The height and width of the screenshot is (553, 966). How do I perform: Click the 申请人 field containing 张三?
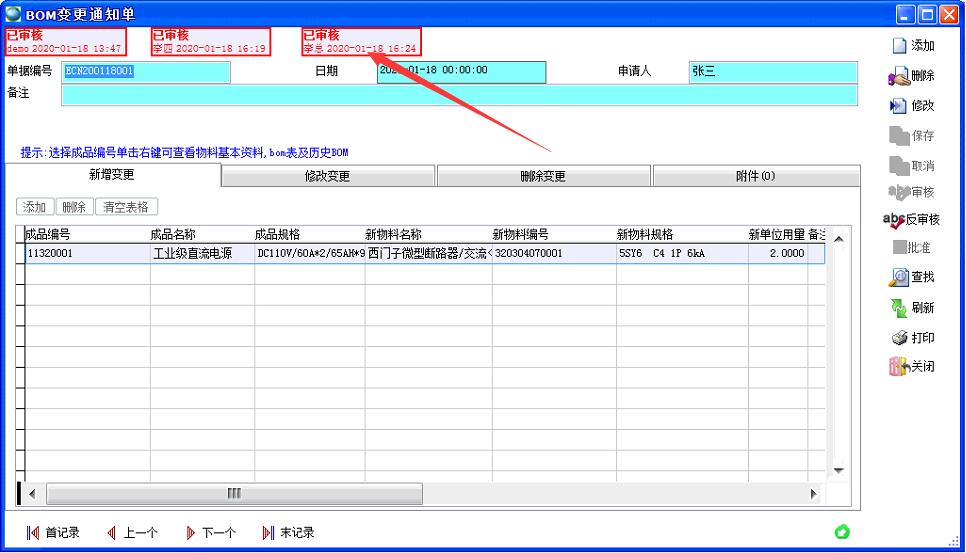(x=772, y=72)
